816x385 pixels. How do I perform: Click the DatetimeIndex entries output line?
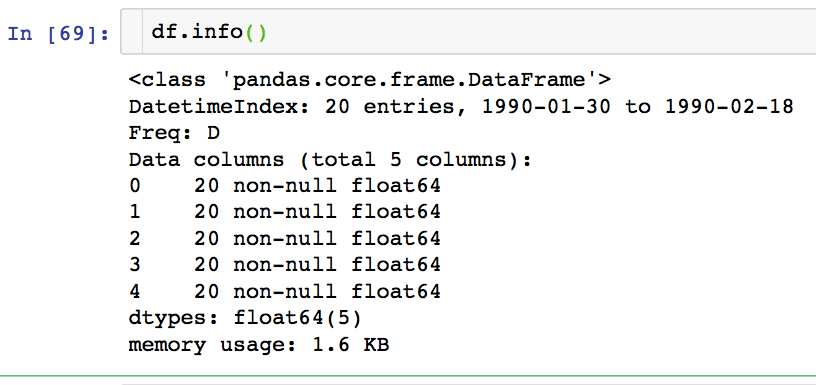coord(461,107)
